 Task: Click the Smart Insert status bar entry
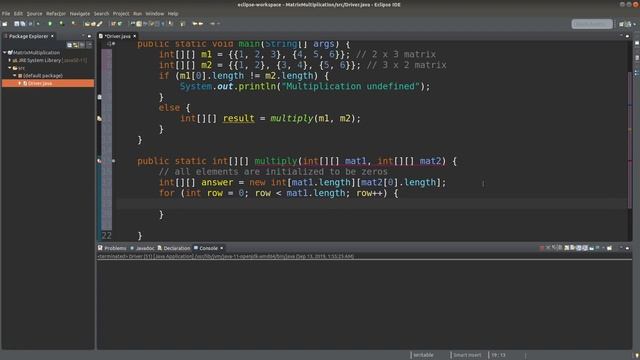467,355
